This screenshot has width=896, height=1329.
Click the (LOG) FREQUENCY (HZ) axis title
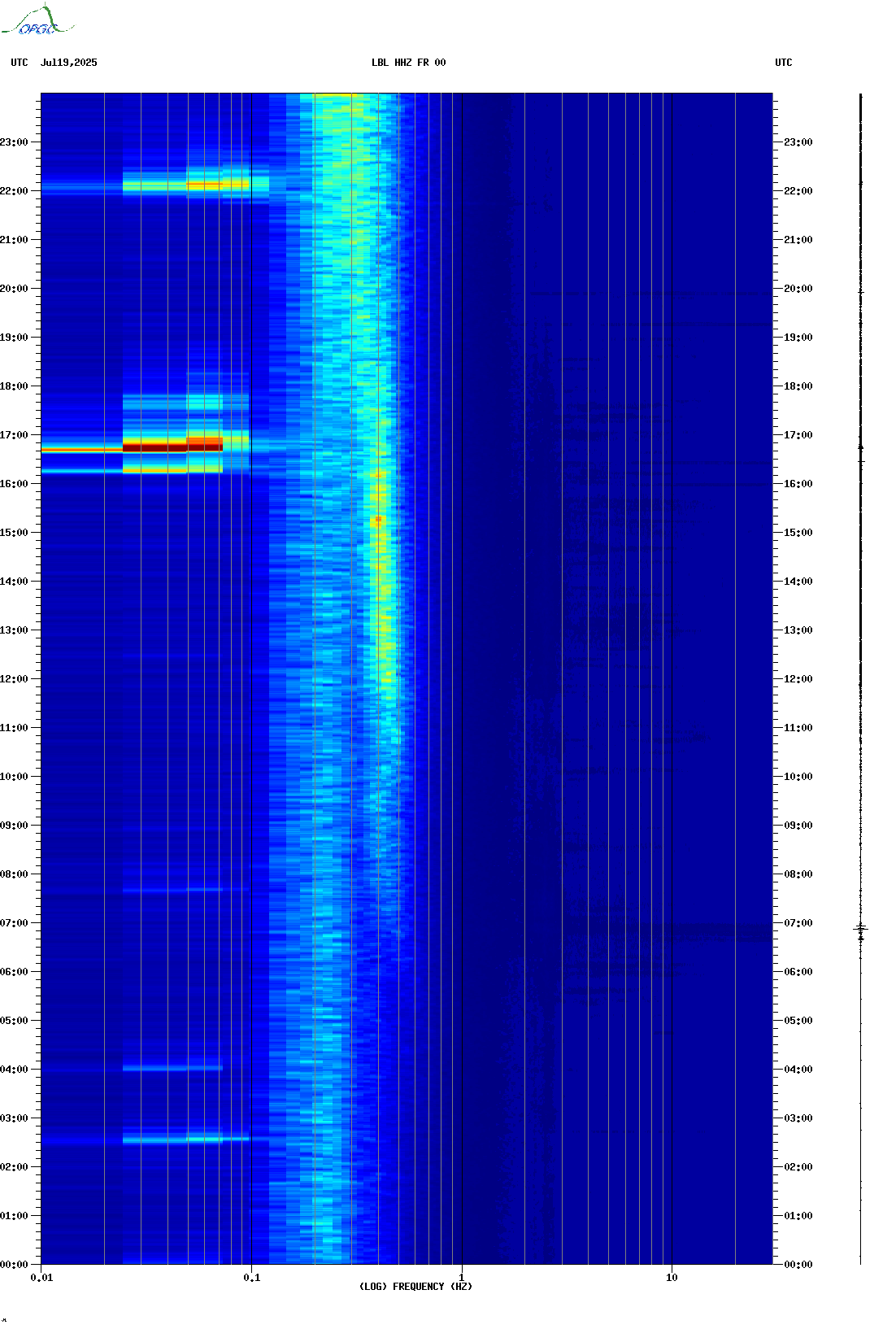pyautogui.click(x=415, y=1287)
